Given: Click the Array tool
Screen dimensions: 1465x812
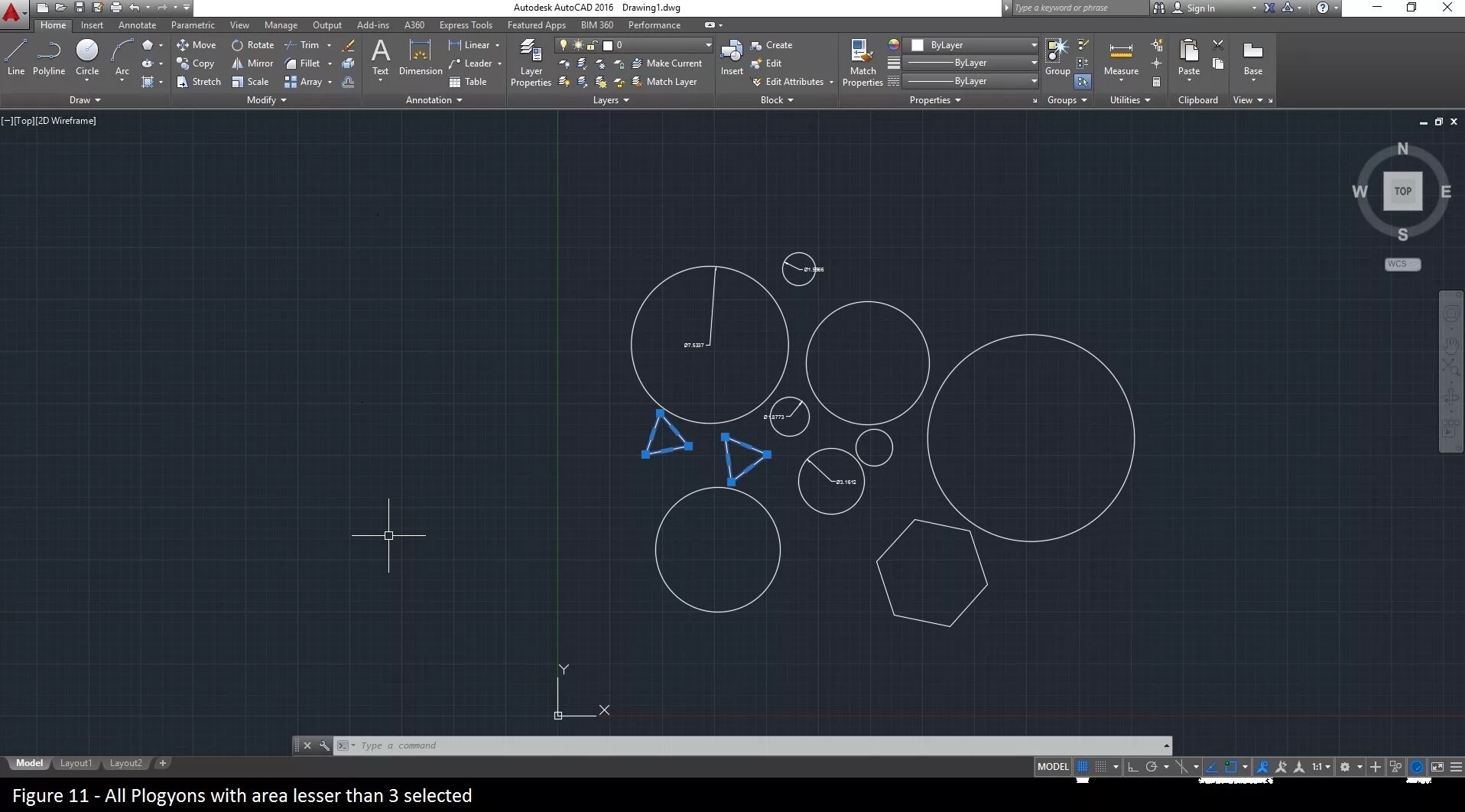Looking at the screenshot, I should [303, 82].
